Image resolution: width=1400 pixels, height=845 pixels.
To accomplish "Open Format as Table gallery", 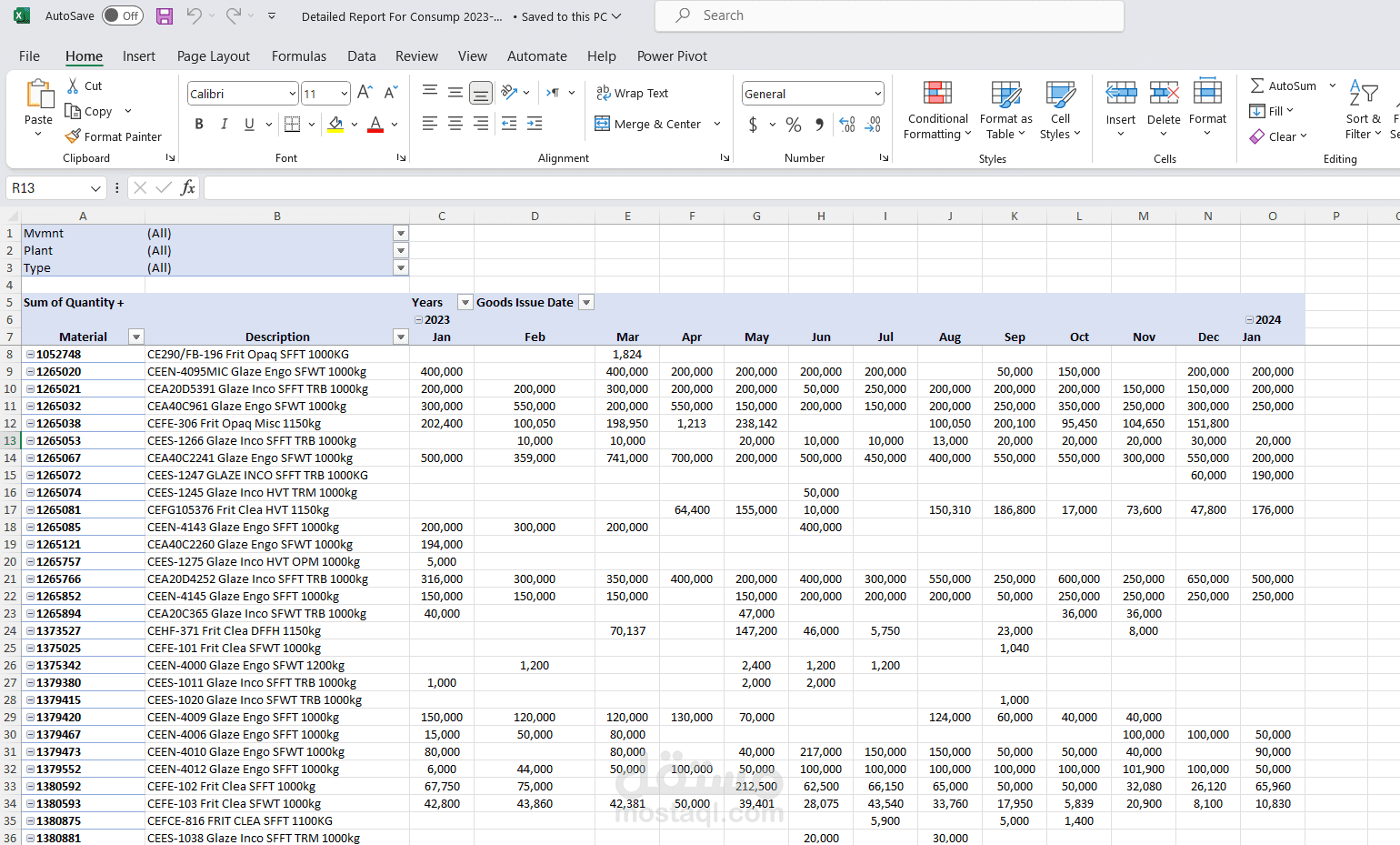I will point(1005,109).
